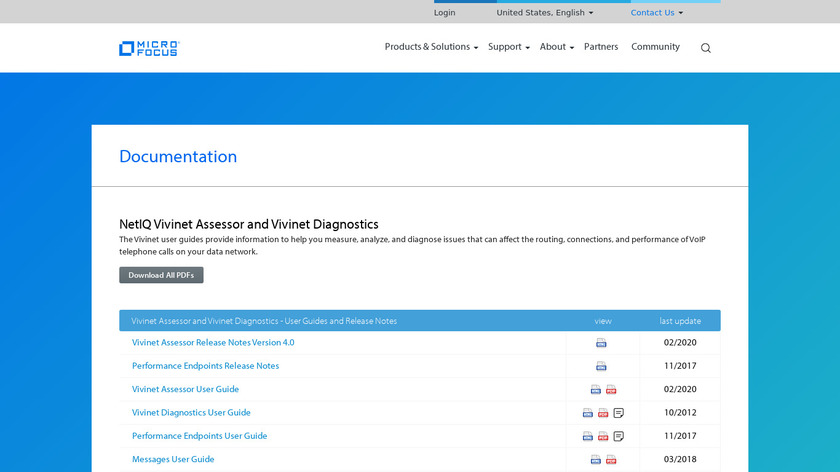
Task: Open HTML version of Vivinet Assessor User Guide
Action: (596, 389)
